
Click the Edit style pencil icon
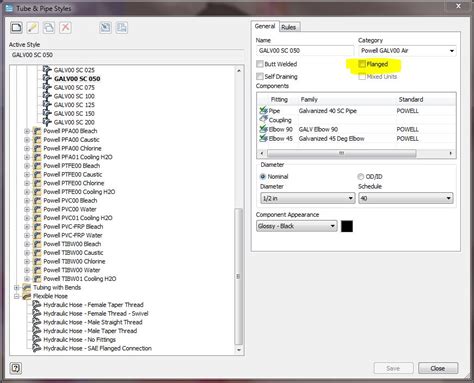[x=33, y=28]
